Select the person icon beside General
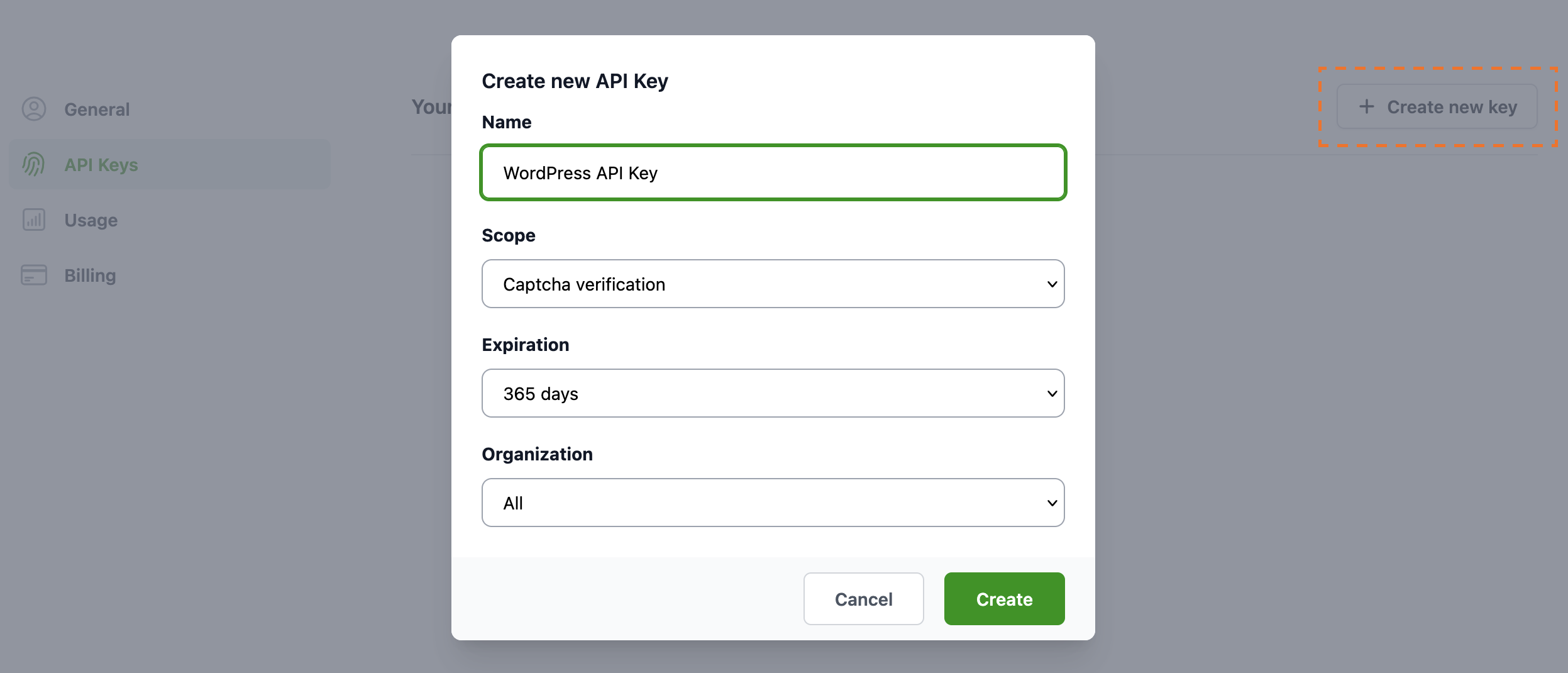 33,108
